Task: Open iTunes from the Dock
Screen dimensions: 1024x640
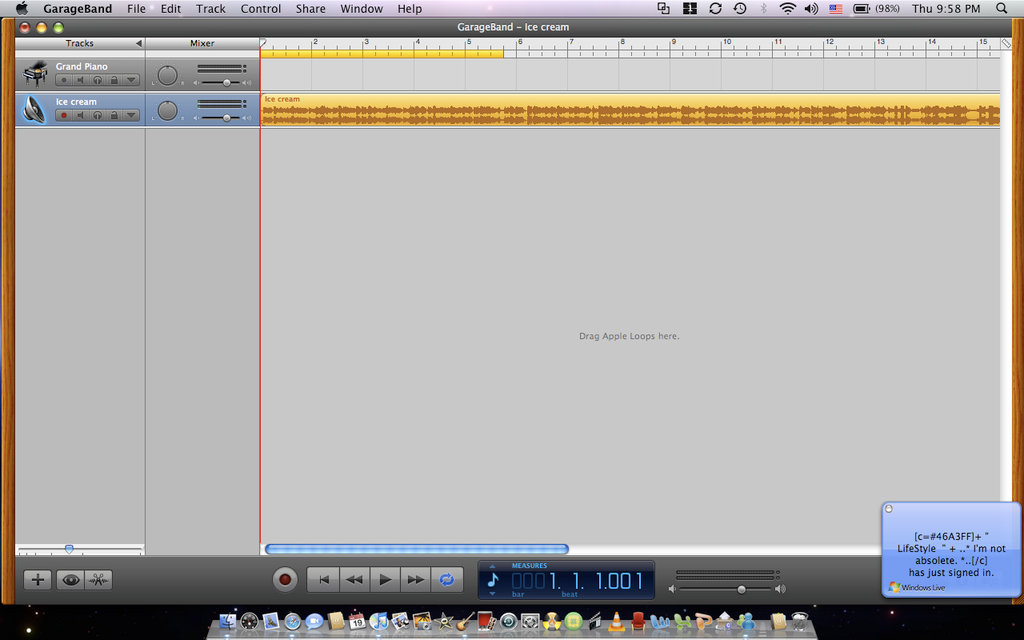Action: point(378,621)
